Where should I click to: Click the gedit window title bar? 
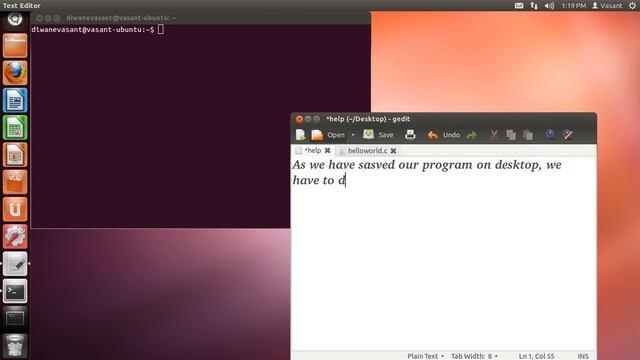click(443, 119)
